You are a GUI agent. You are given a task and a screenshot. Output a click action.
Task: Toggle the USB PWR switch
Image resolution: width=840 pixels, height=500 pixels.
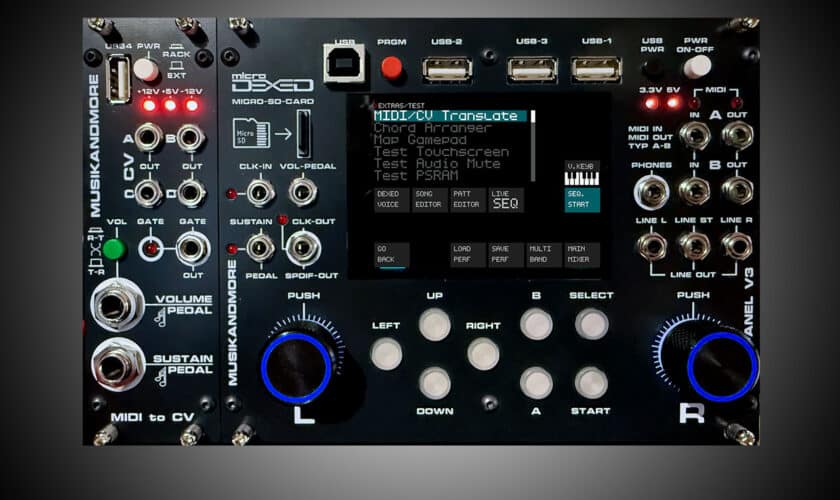tap(652, 68)
